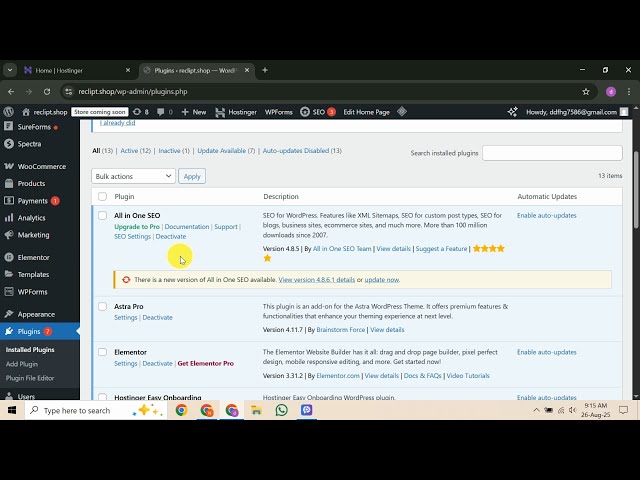Open the tab search dropdown arrow
This screenshot has height=480, width=640.
10,70
